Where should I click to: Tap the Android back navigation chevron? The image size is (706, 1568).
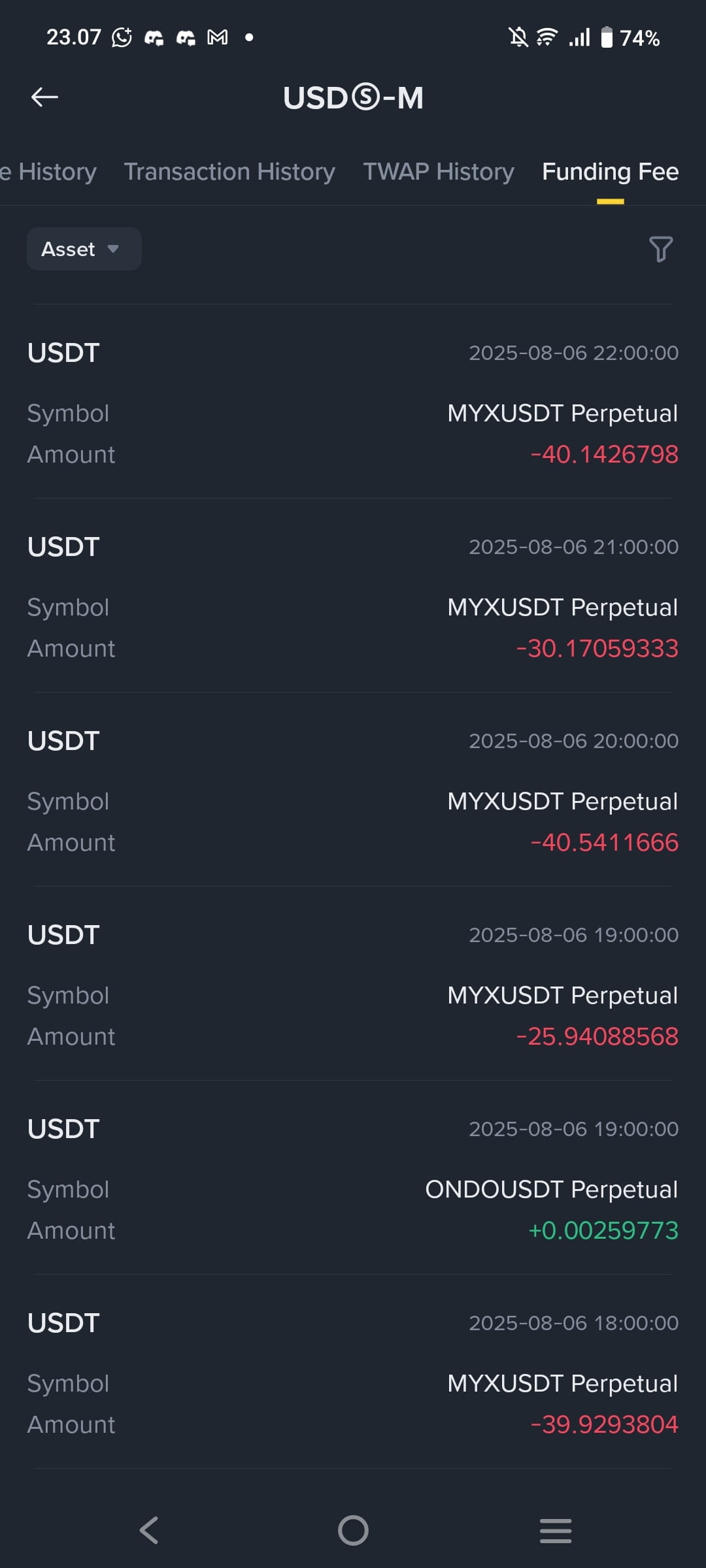[149, 1530]
